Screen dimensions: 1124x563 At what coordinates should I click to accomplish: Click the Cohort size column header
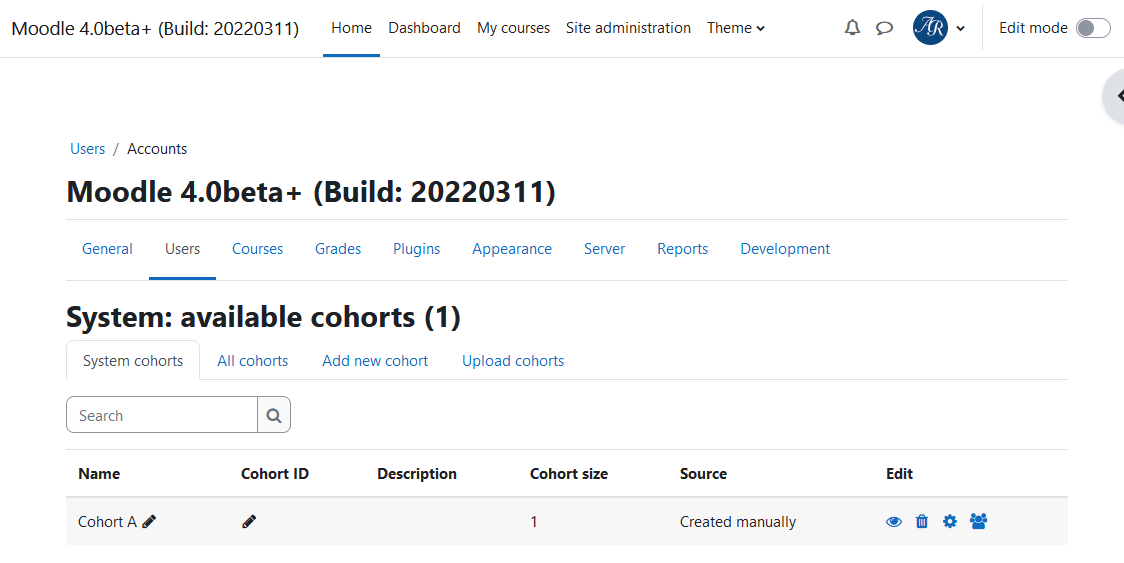pos(568,473)
